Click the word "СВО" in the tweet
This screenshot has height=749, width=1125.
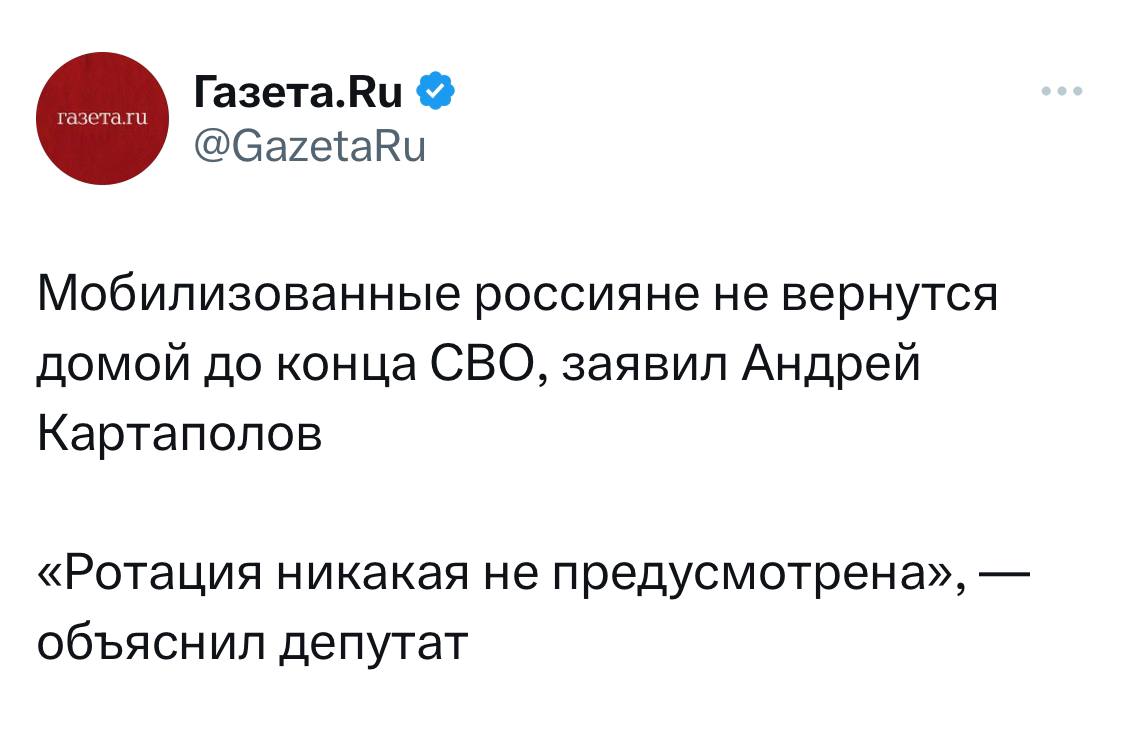click(x=469, y=366)
